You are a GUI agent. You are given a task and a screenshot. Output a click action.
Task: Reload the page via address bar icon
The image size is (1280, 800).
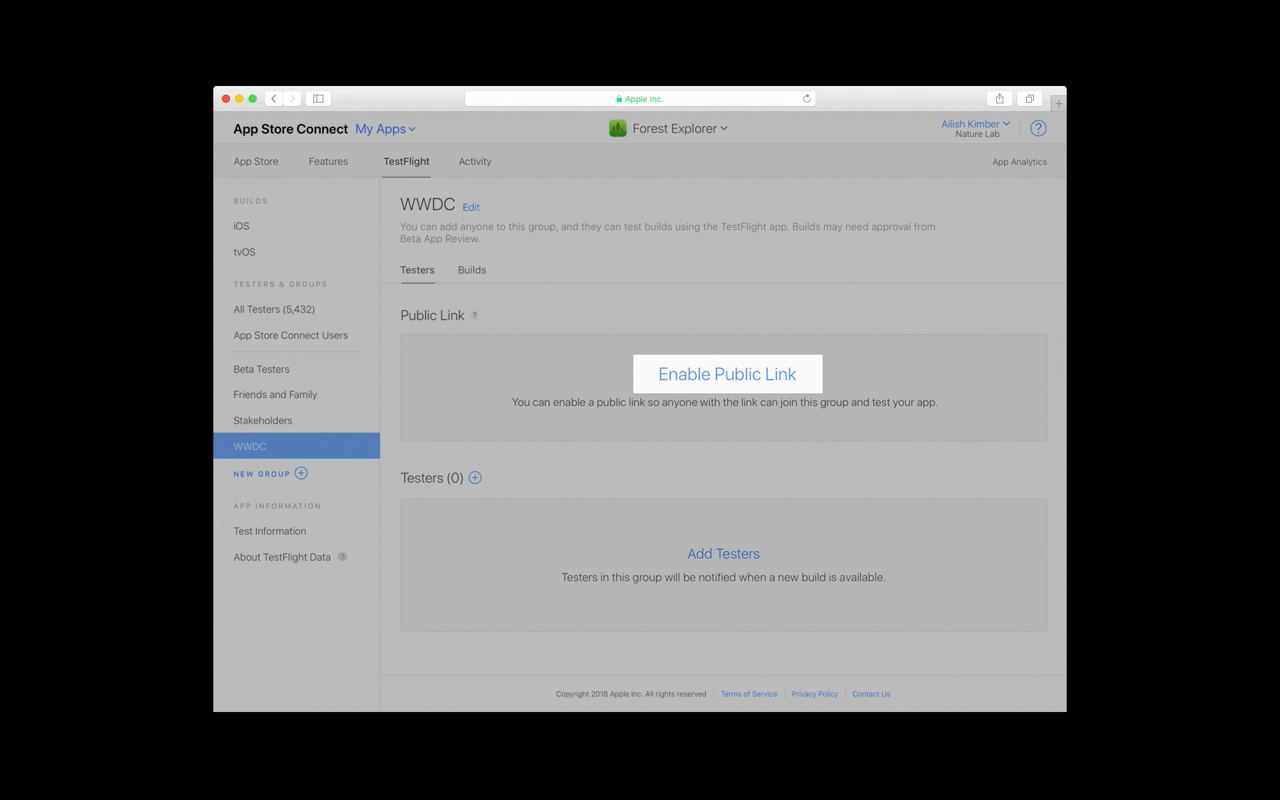pyautogui.click(x=807, y=99)
